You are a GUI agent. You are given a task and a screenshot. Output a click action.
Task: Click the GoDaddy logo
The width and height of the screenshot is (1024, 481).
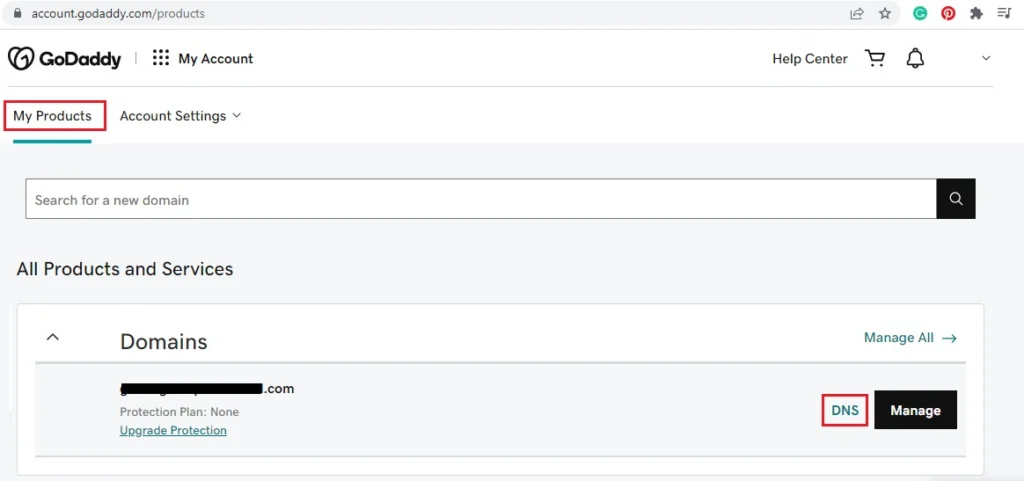65,59
